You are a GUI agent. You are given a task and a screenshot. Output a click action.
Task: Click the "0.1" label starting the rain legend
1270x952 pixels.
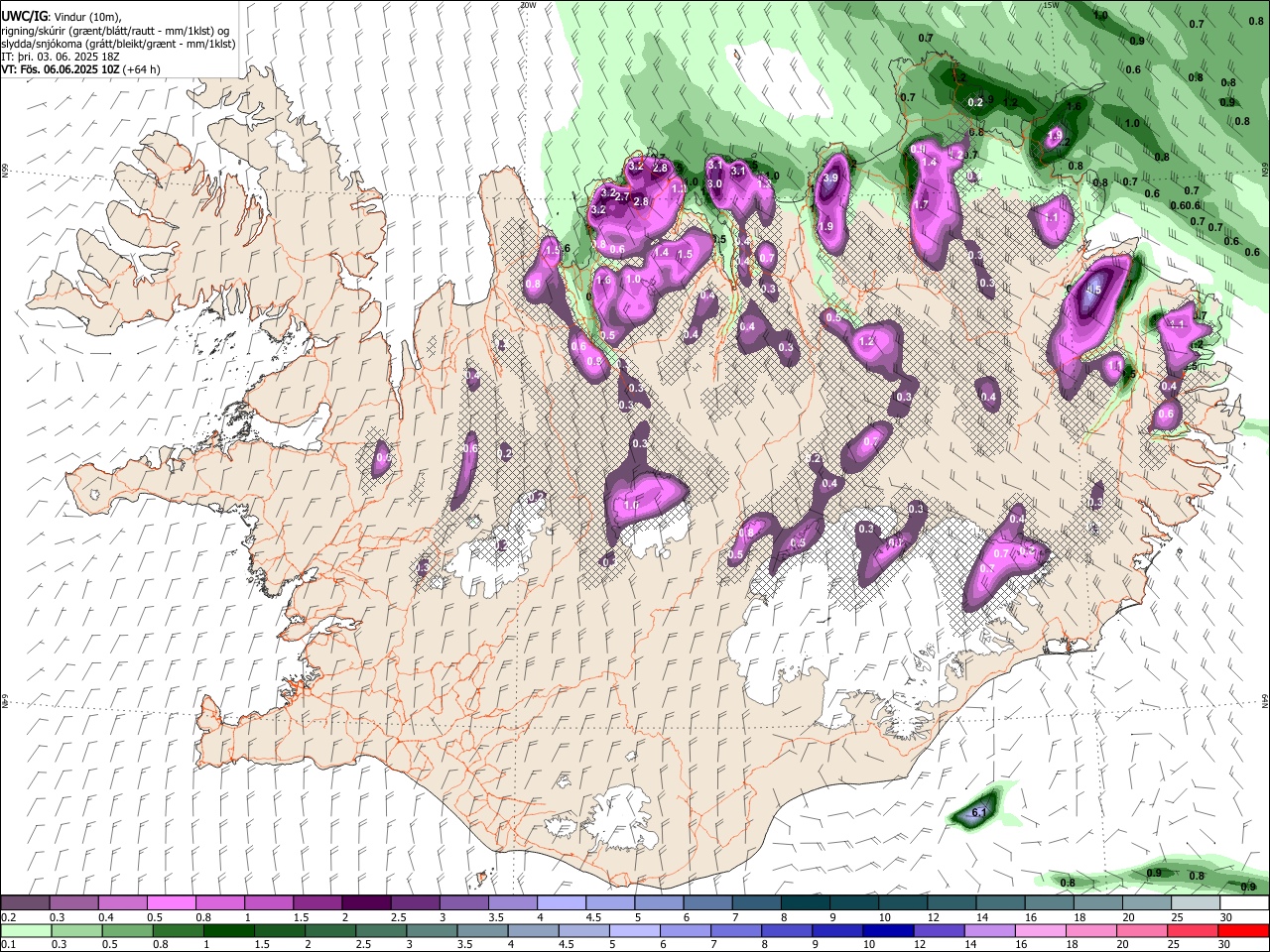(9, 944)
